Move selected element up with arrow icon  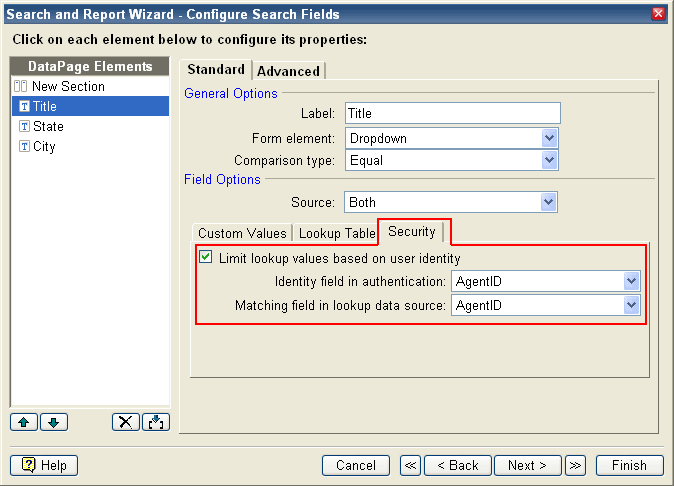coord(24,422)
